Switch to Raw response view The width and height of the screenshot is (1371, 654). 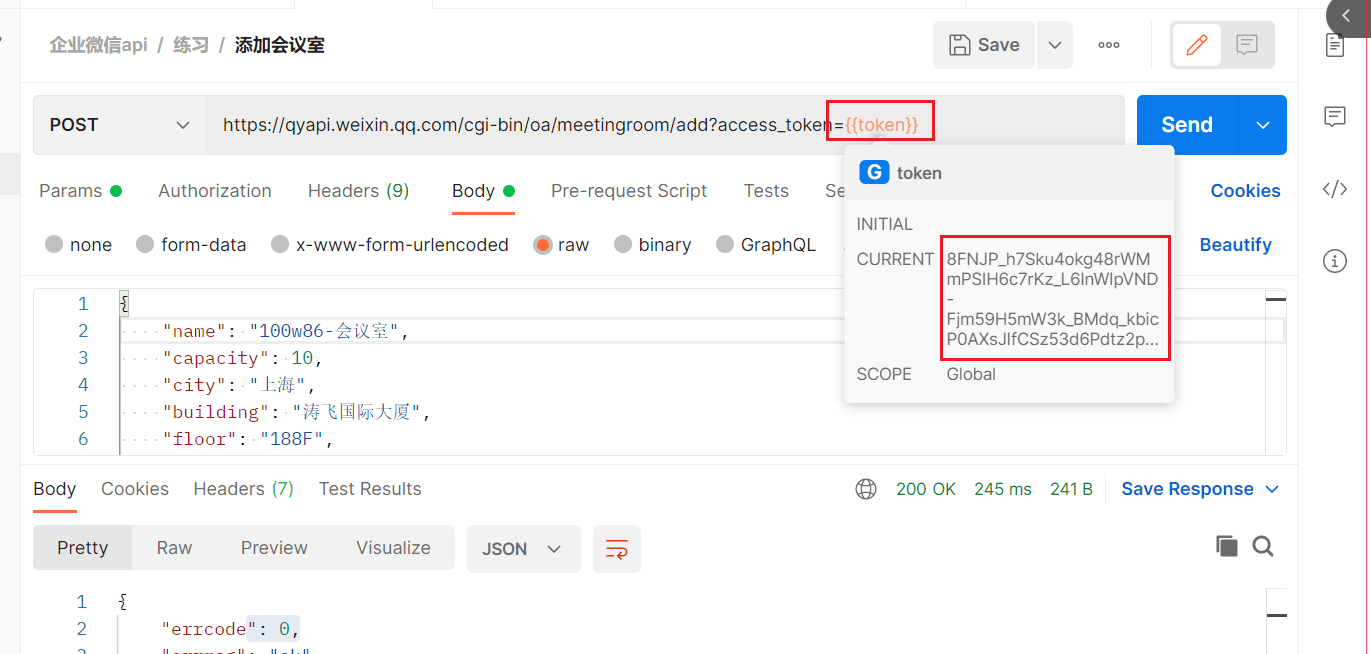click(x=174, y=548)
